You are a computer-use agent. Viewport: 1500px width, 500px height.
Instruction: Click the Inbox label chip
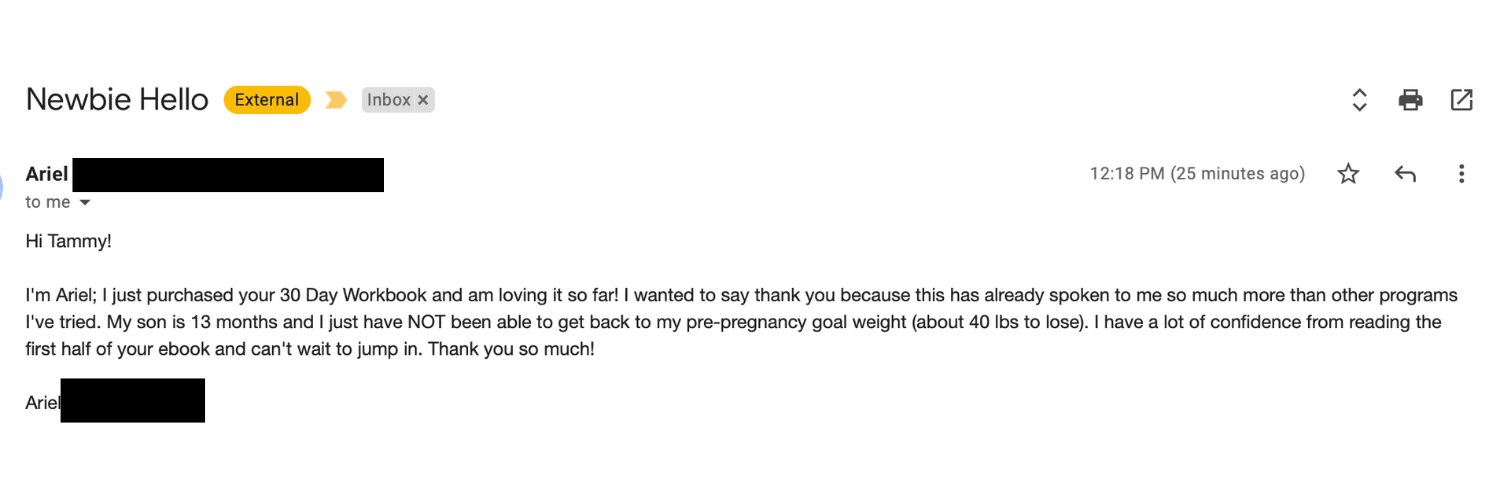pos(388,100)
